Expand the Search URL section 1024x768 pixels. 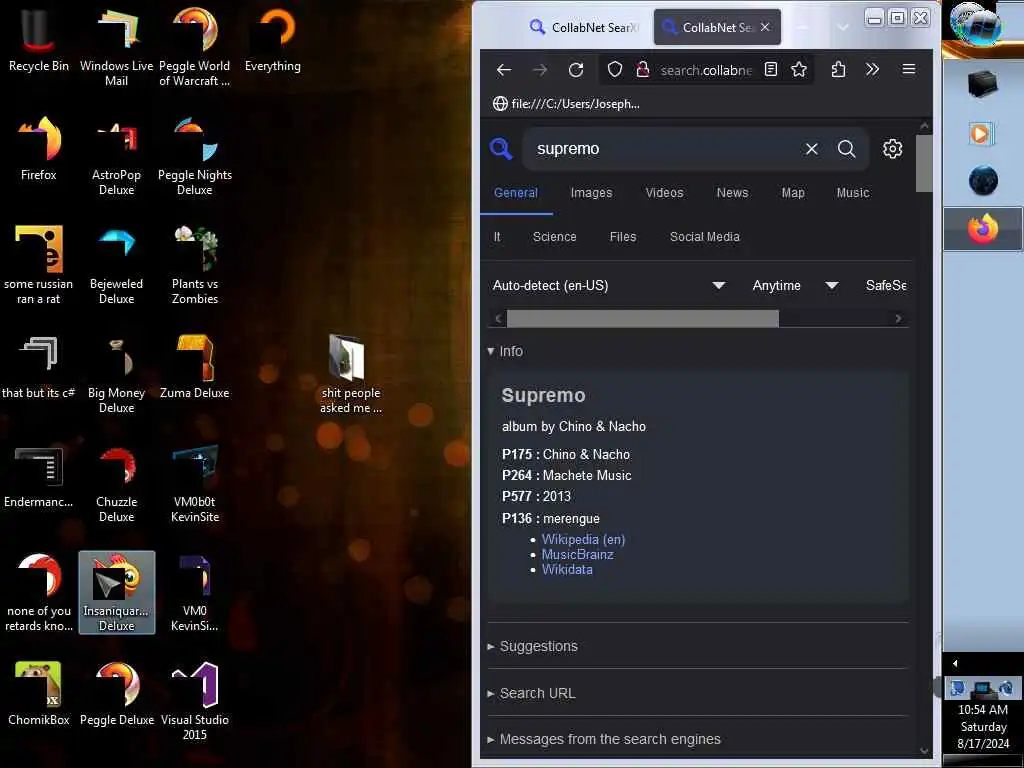pos(532,694)
